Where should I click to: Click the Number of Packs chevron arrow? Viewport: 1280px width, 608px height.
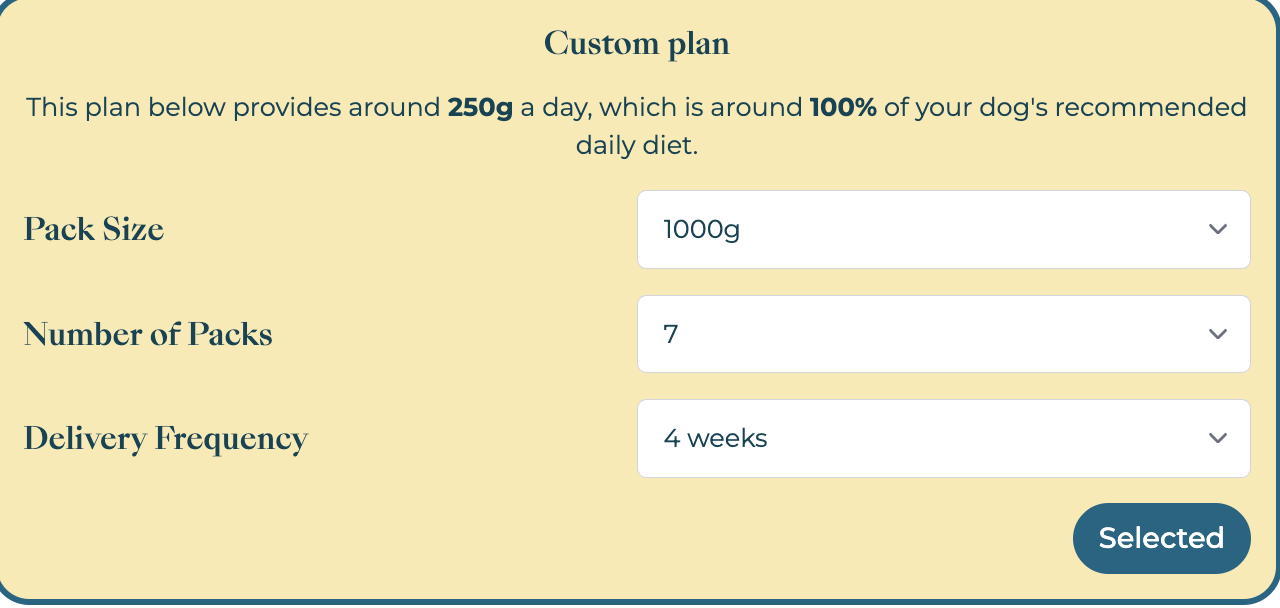tap(1217, 334)
